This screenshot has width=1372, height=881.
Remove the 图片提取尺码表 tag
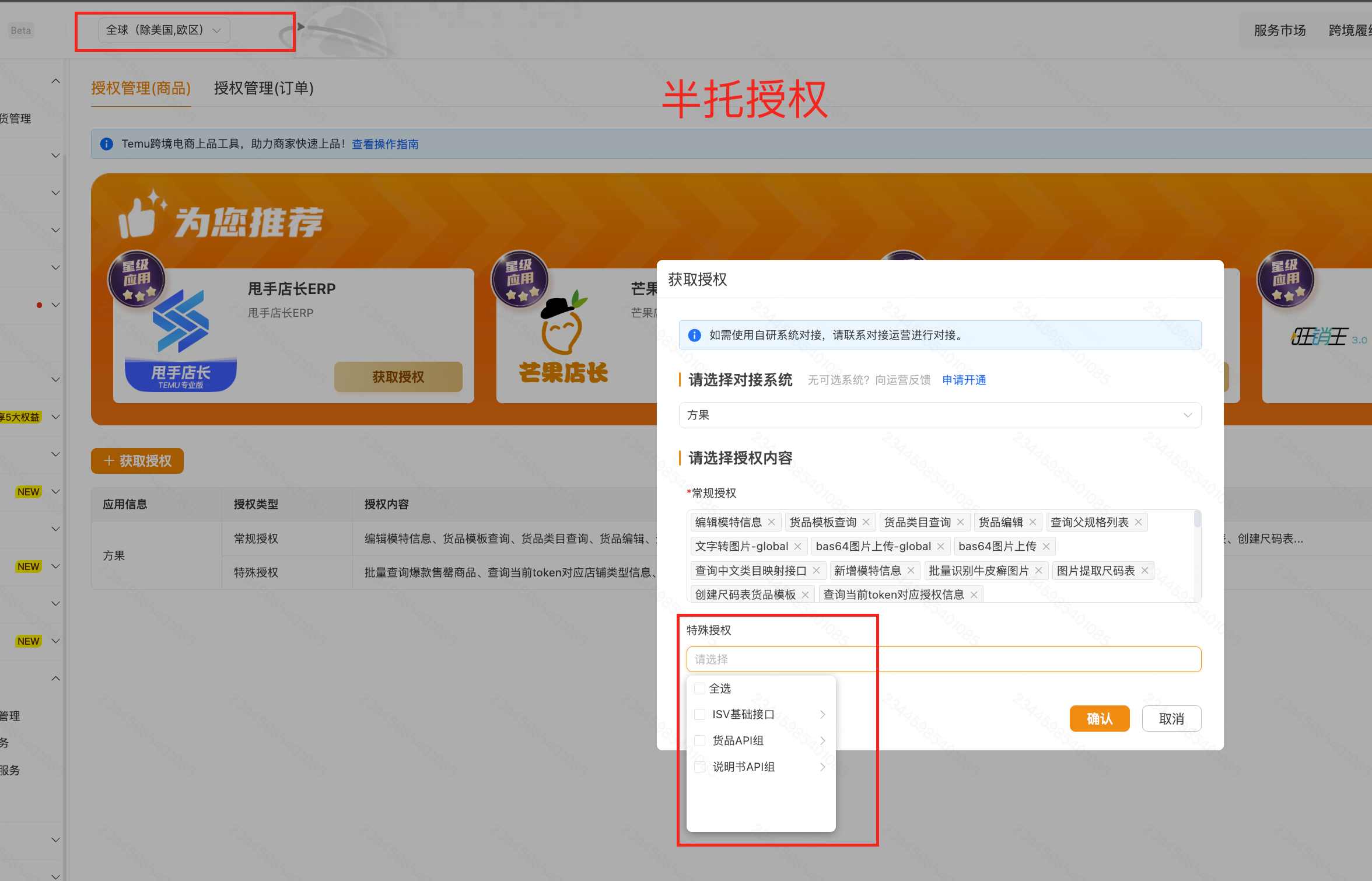[1144, 571]
